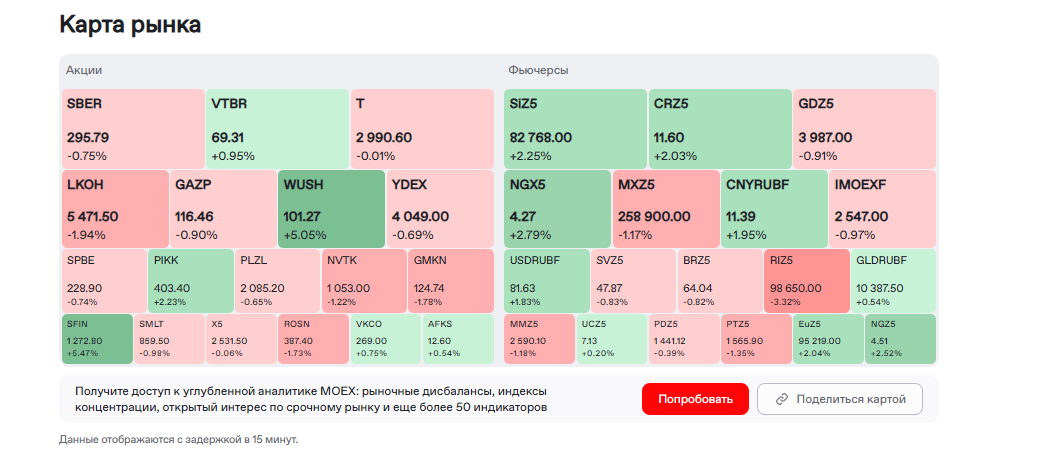Select the VTBR stock tile
The height and width of the screenshot is (460, 1043).
277,127
